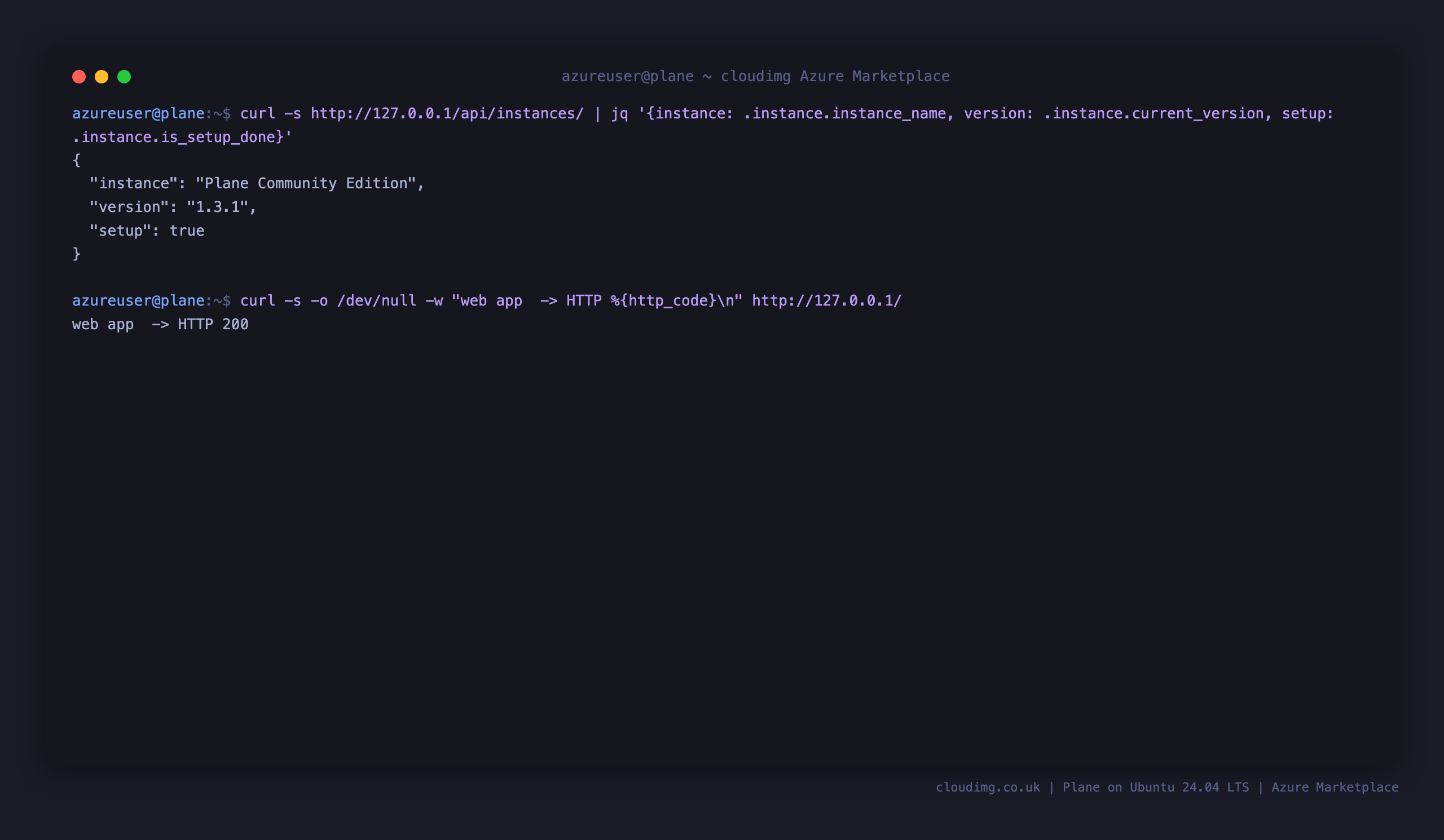Image resolution: width=1444 pixels, height=840 pixels.
Task: Click 'Azure Marketplace' in the footer
Action: 1335,788
